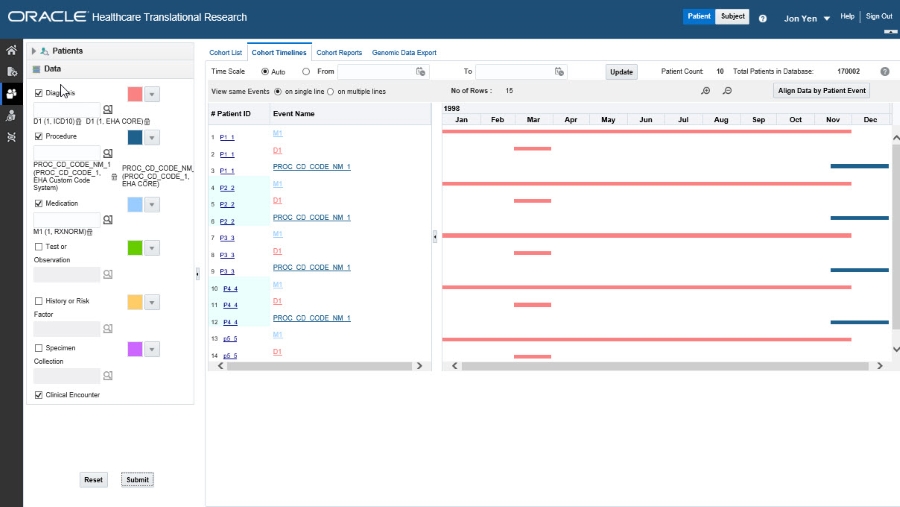This screenshot has height=507, width=900.
Task: Open the Procedure color dropdown arrow
Action: [152, 138]
